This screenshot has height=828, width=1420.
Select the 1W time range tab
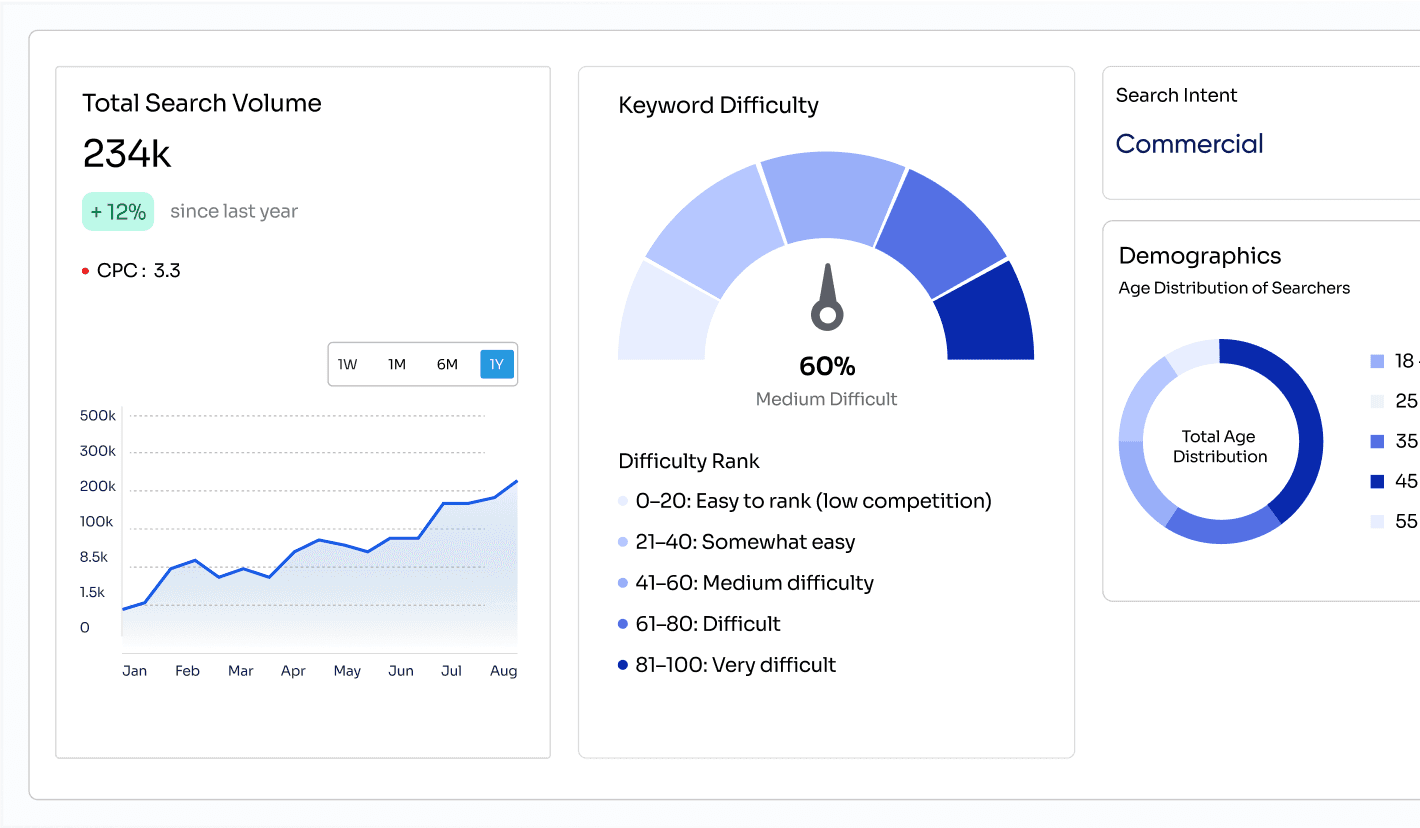348,364
